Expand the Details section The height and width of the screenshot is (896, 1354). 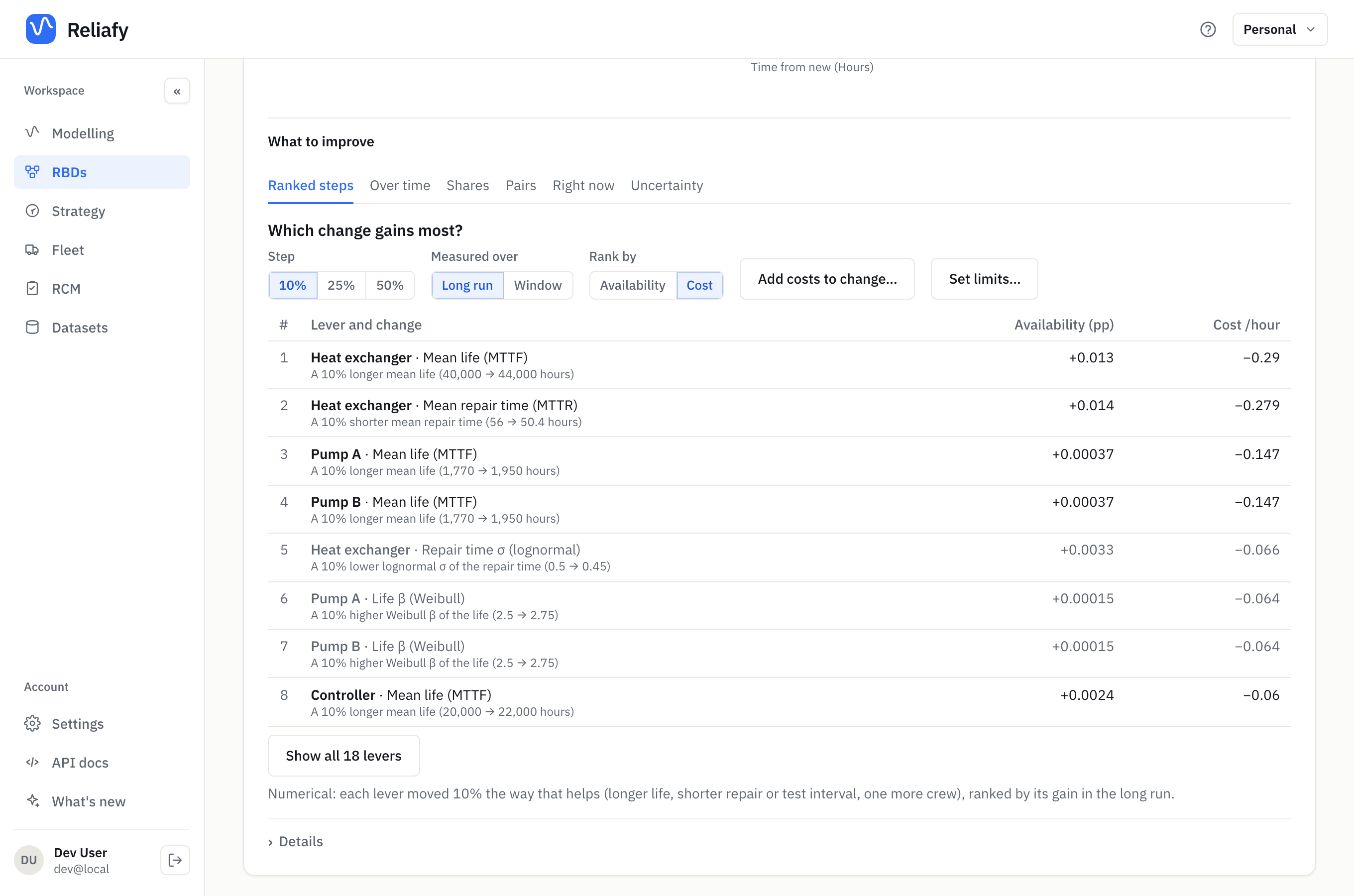tap(295, 841)
